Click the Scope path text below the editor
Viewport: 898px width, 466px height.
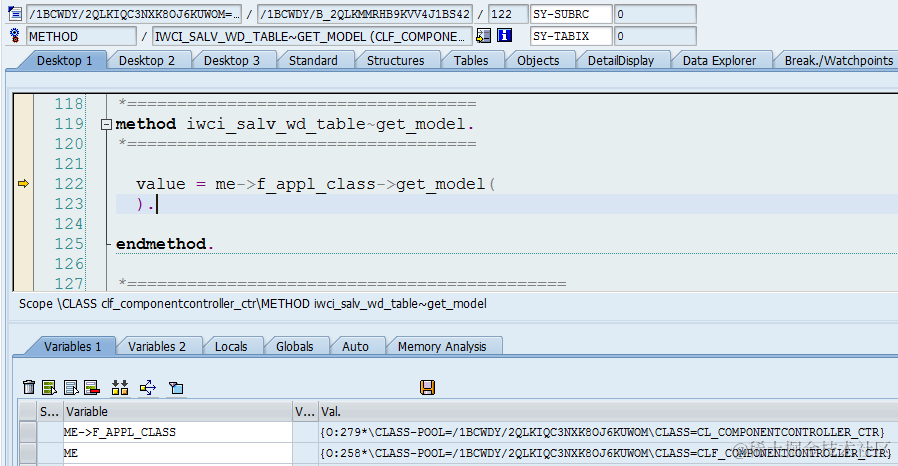click(x=253, y=303)
